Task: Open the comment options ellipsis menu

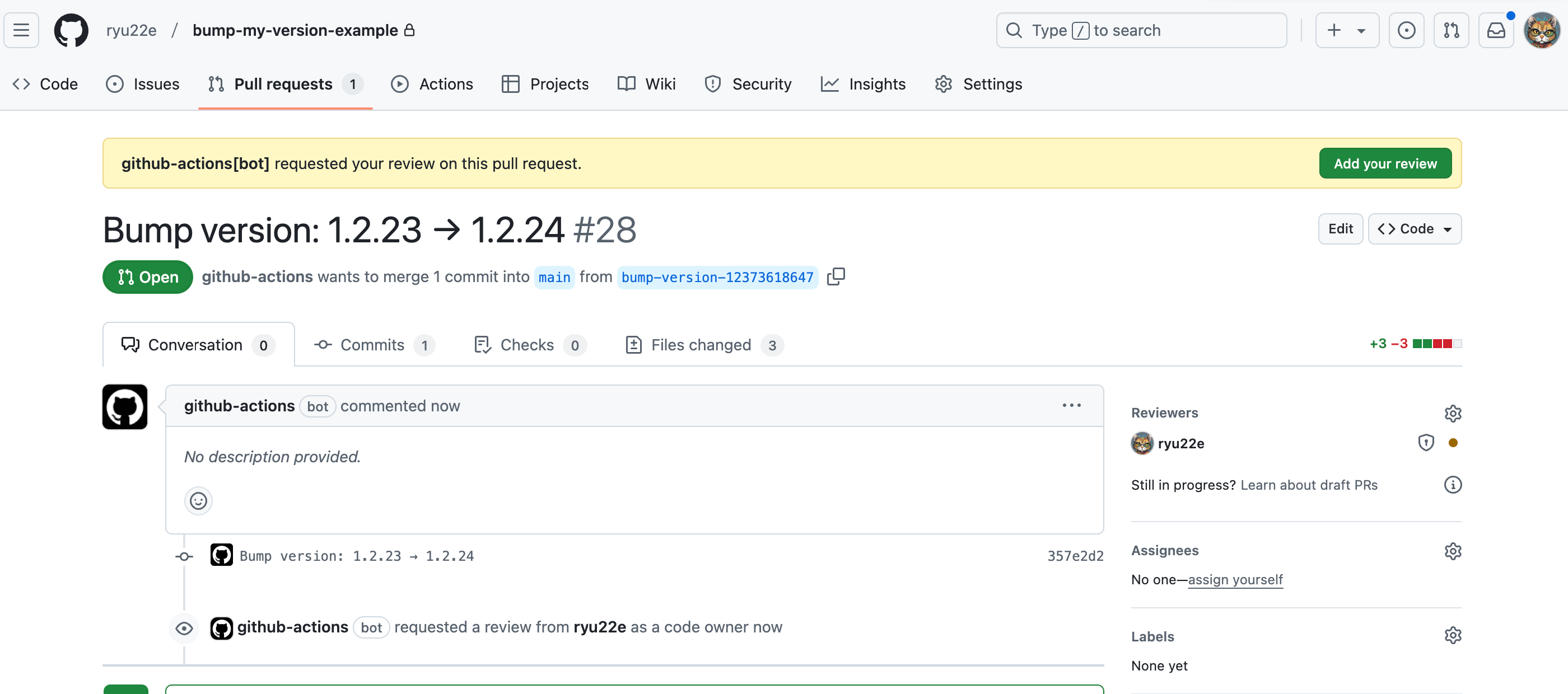Action: click(x=1071, y=406)
